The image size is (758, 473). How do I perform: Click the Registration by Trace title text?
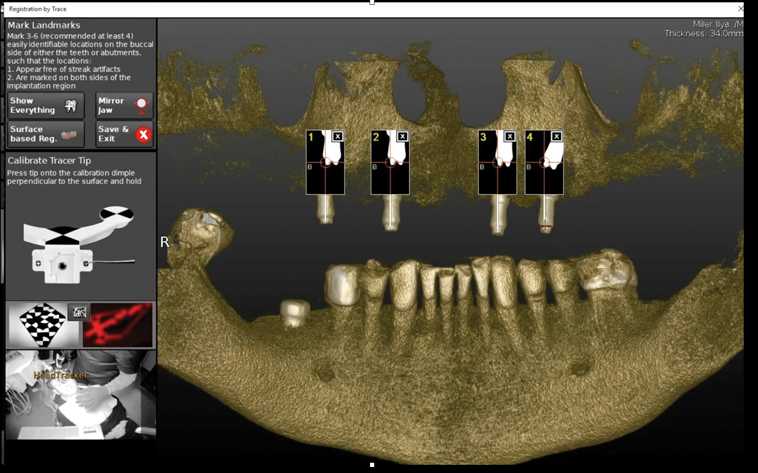pos(38,9)
